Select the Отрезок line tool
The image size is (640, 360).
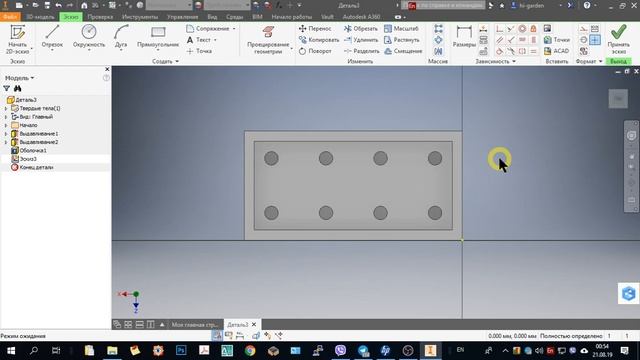point(52,36)
